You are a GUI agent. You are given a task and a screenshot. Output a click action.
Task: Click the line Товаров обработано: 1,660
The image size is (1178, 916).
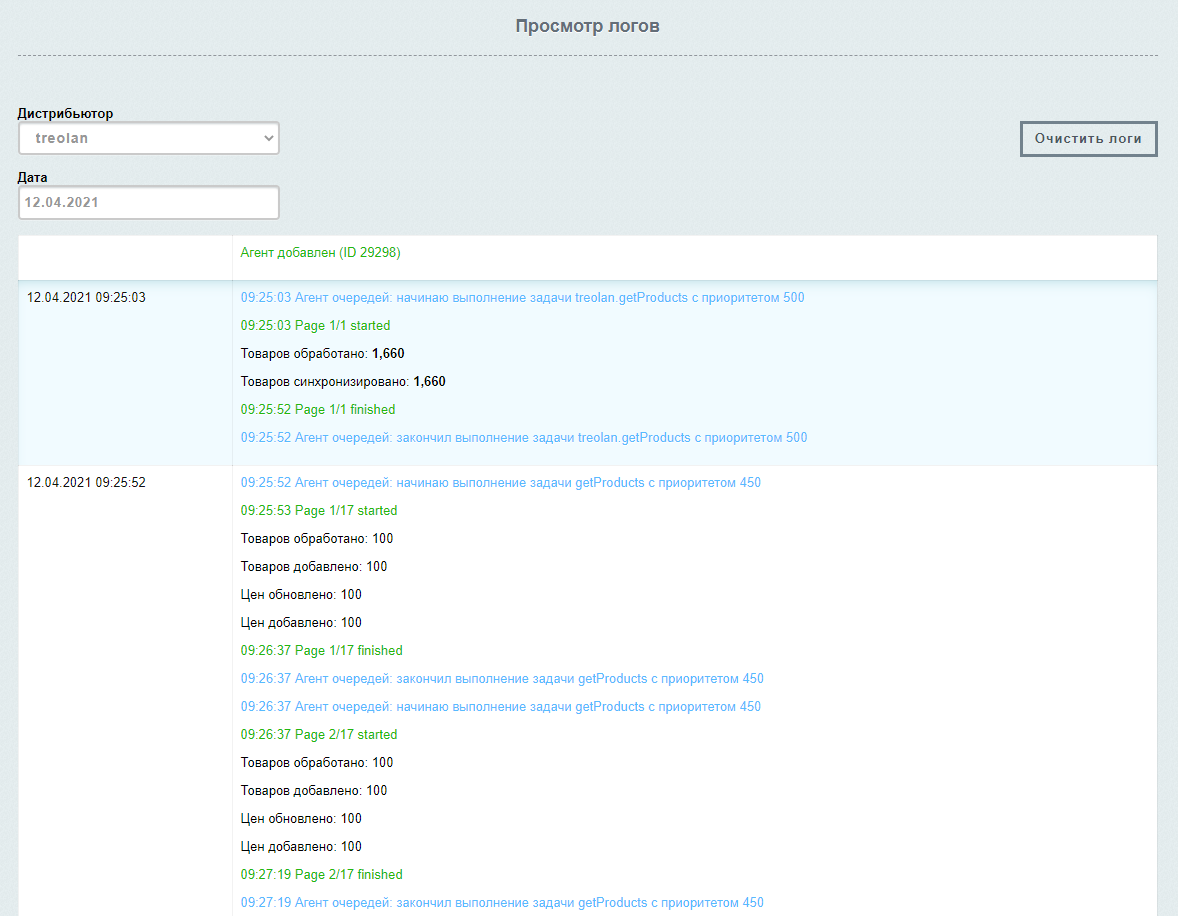pyautogui.click(x=322, y=353)
